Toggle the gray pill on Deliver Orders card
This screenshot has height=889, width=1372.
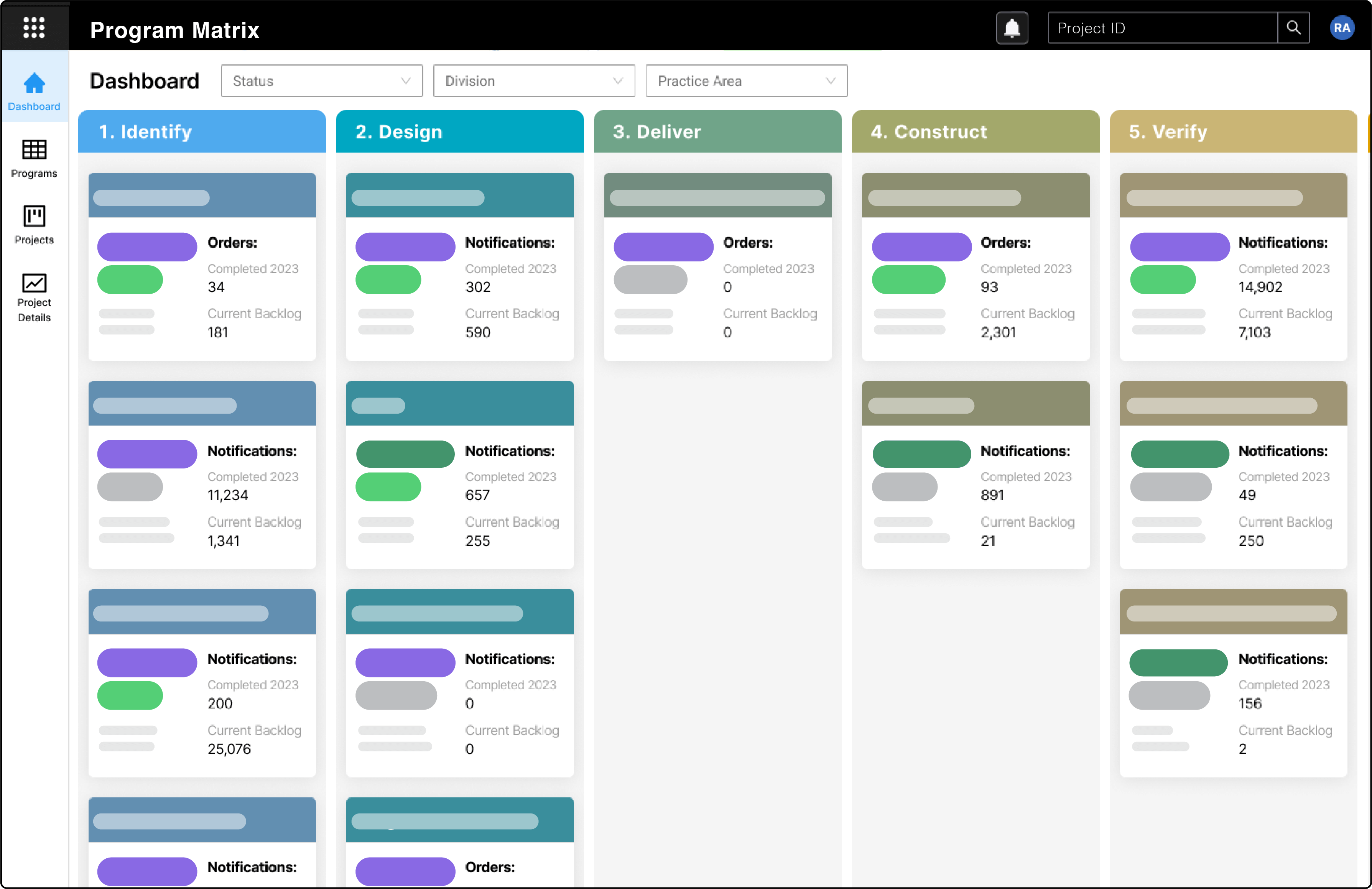pos(651,280)
